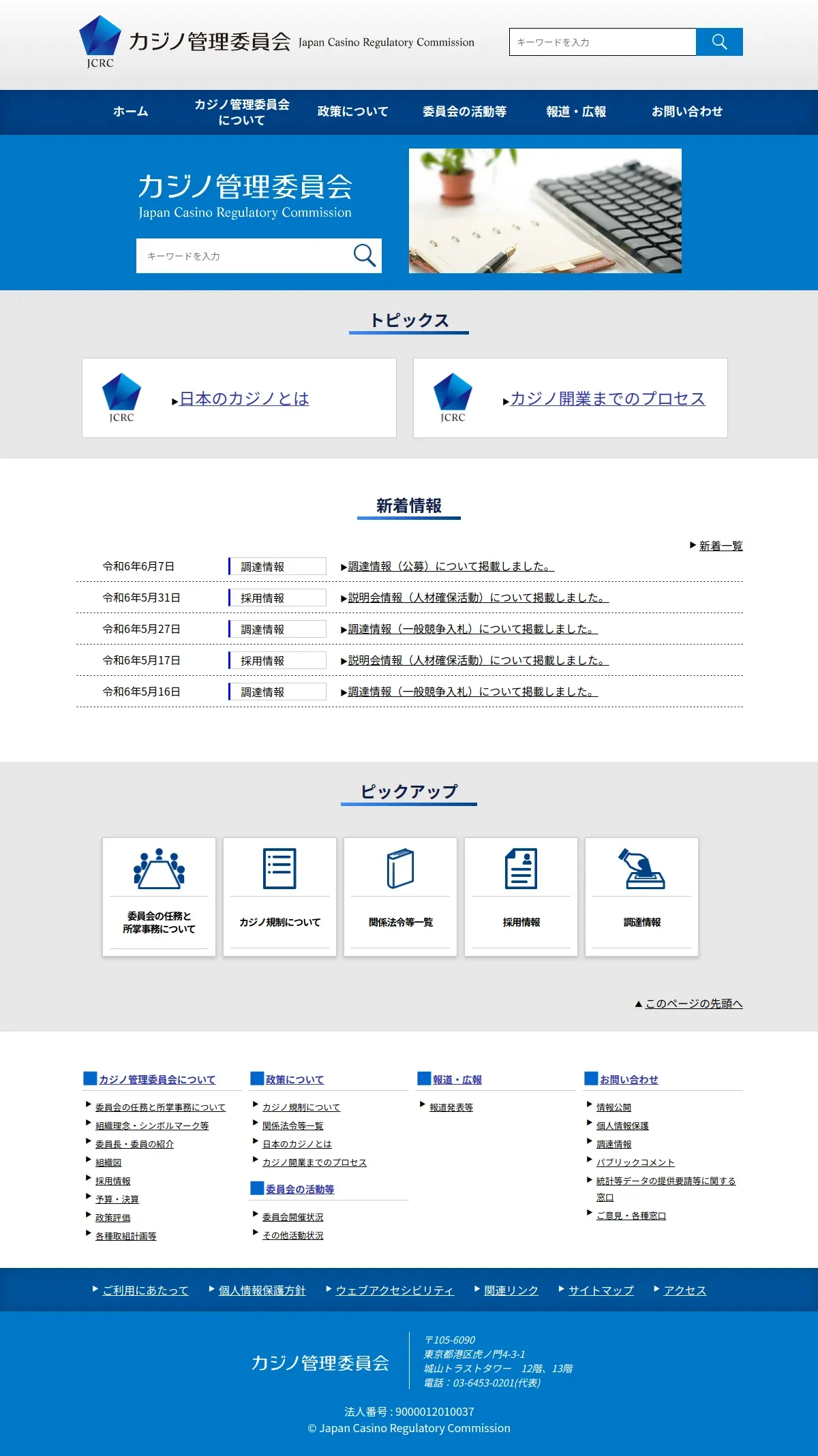Open footer link 各種取組計画等

pyautogui.click(x=126, y=1236)
